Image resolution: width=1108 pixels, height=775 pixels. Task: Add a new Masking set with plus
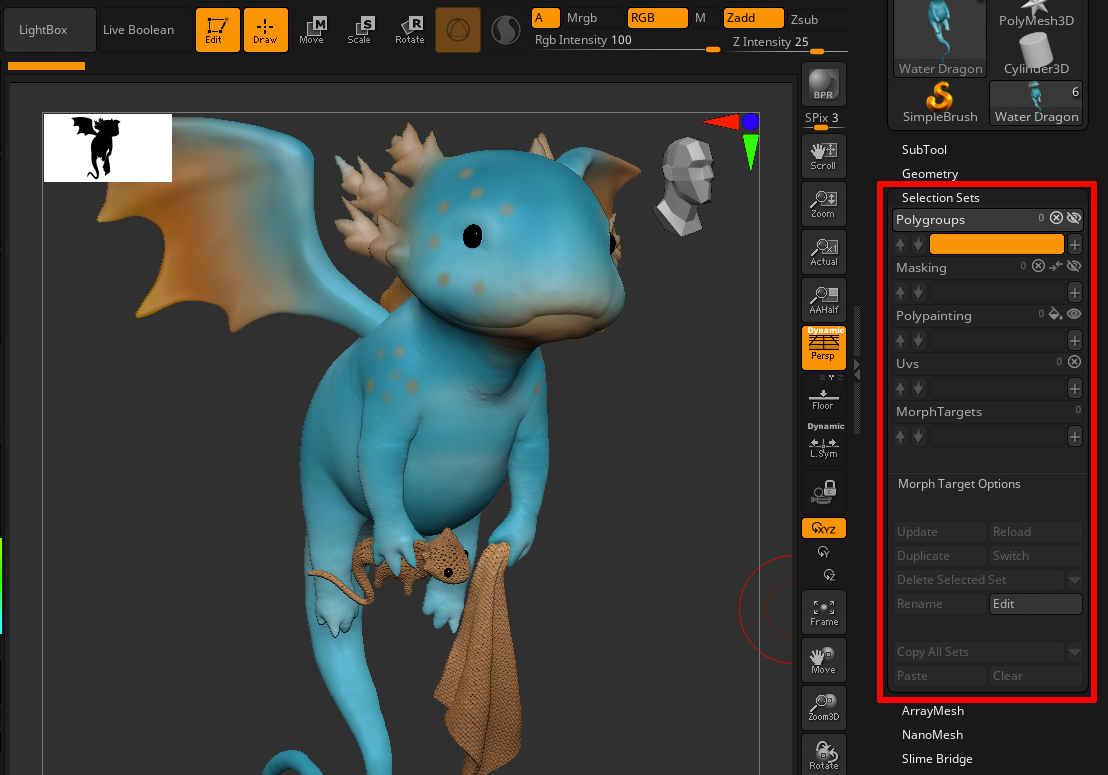(1074, 292)
